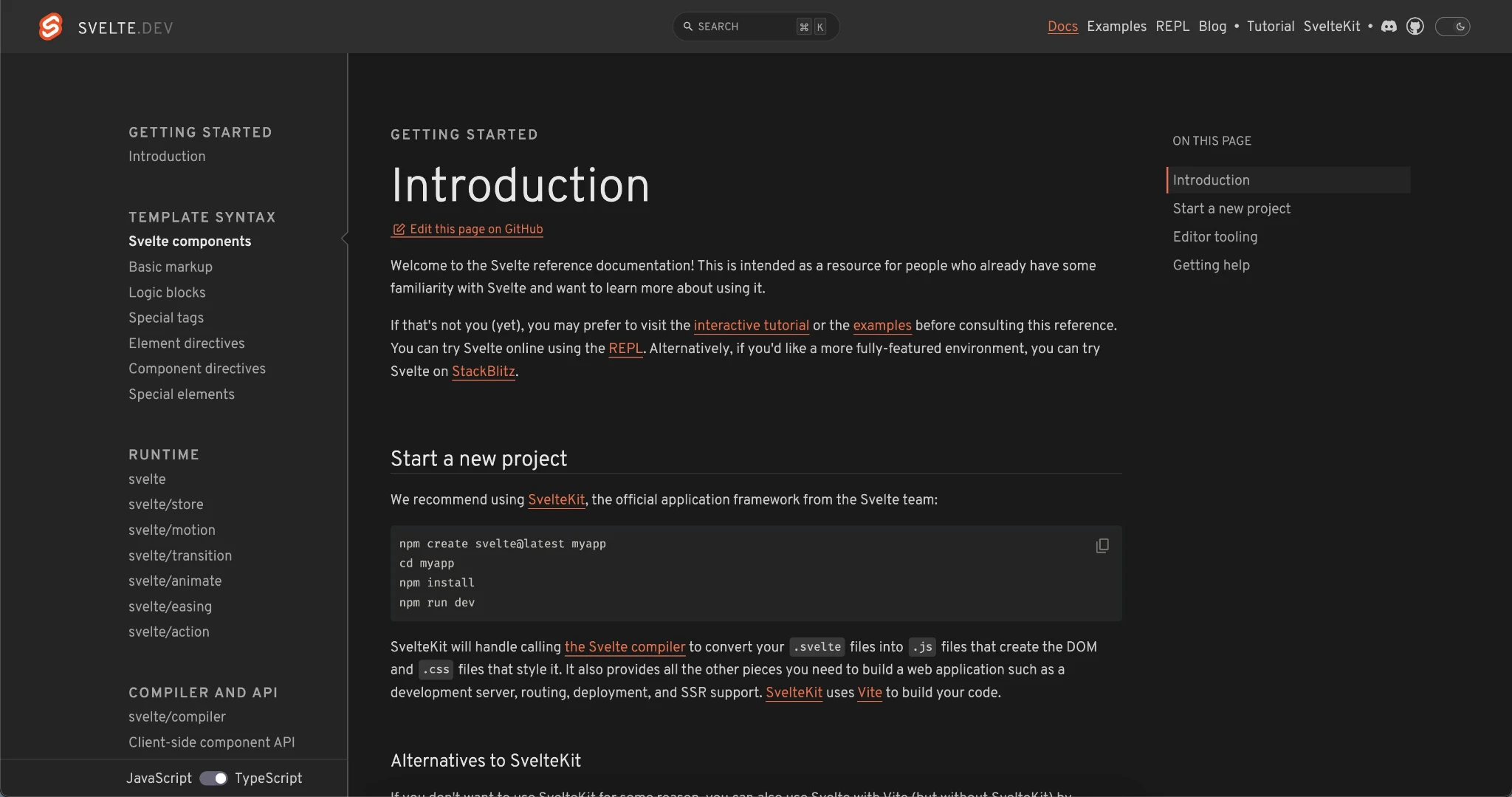Collapse the sidebar using the panel arrow
This screenshot has width=1512, height=797.
point(345,238)
